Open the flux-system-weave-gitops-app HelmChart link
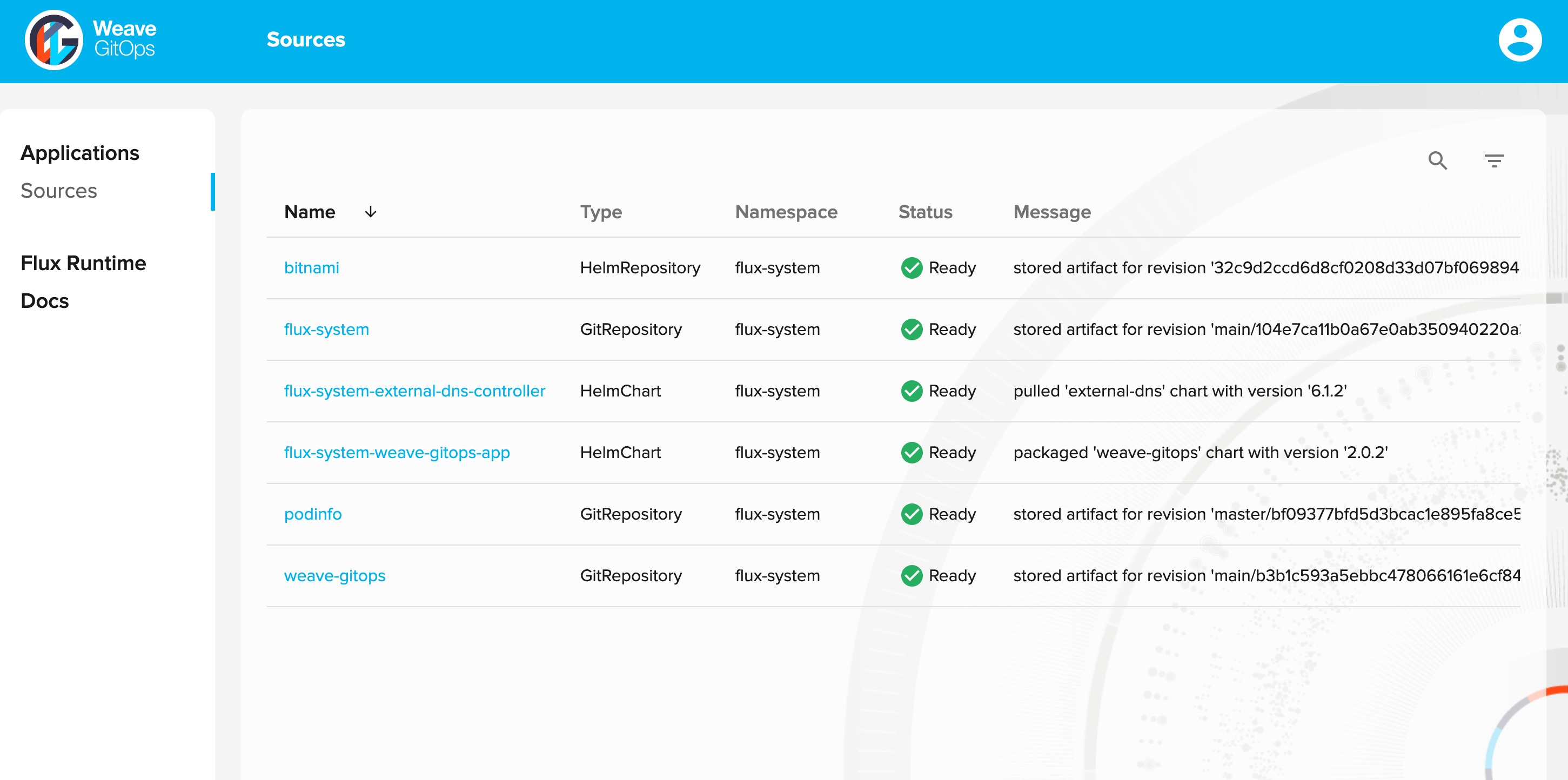This screenshot has width=1568, height=780. [396, 453]
